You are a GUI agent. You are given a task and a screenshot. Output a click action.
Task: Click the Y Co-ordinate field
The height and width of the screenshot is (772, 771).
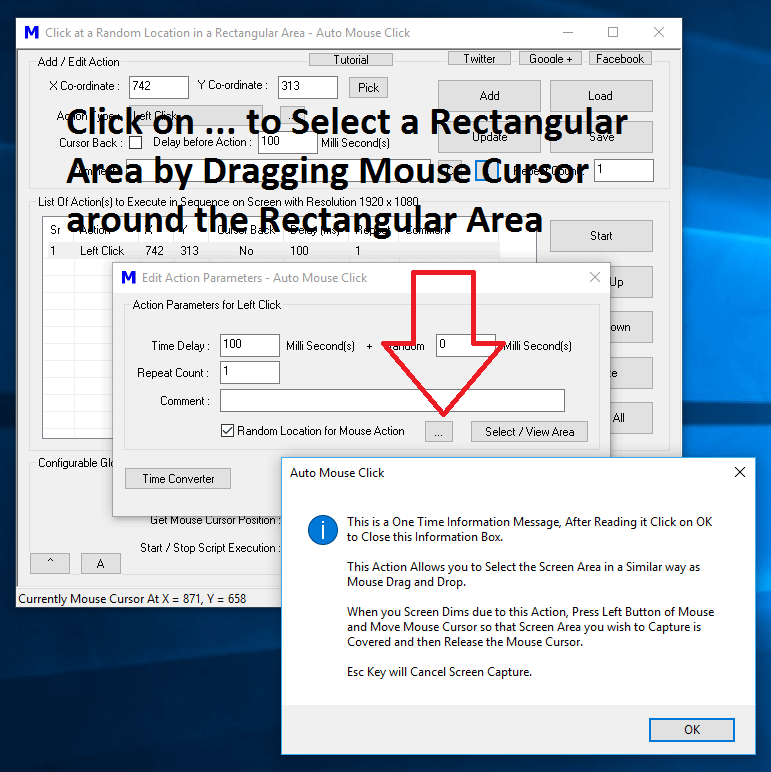coord(308,87)
